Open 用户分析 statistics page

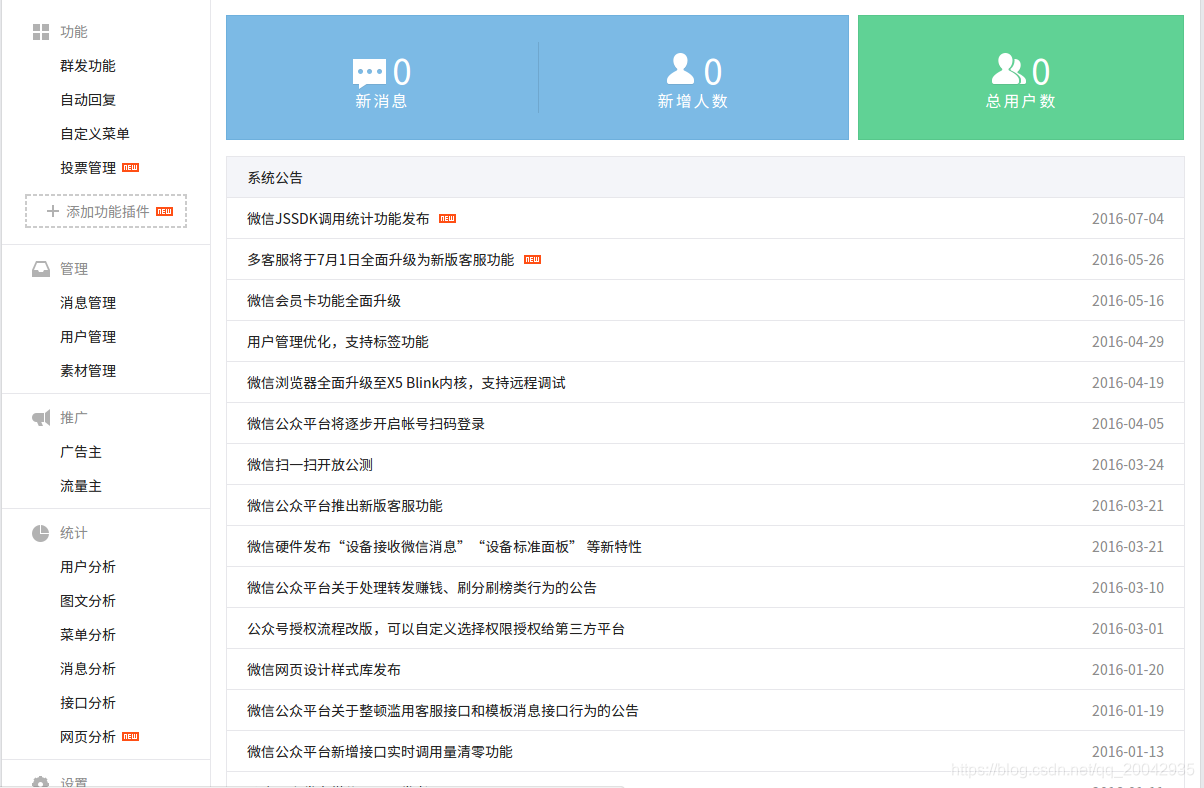coord(88,567)
